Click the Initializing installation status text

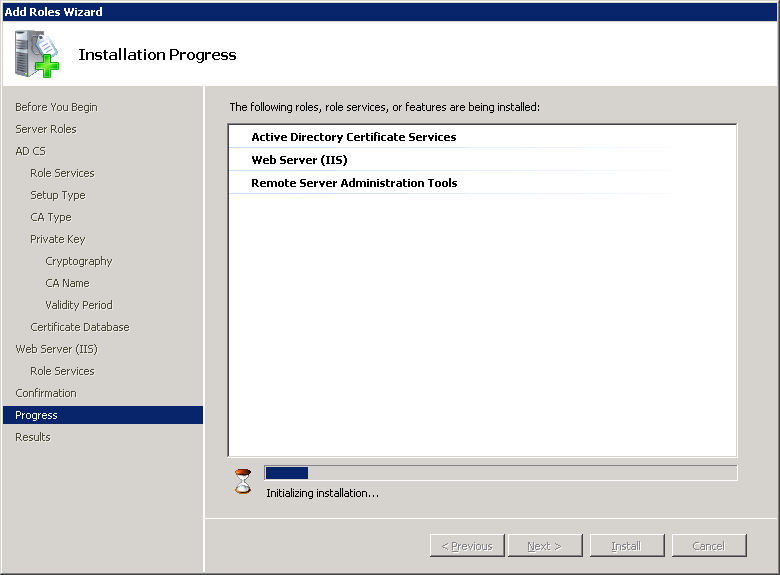tap(322, 493)
